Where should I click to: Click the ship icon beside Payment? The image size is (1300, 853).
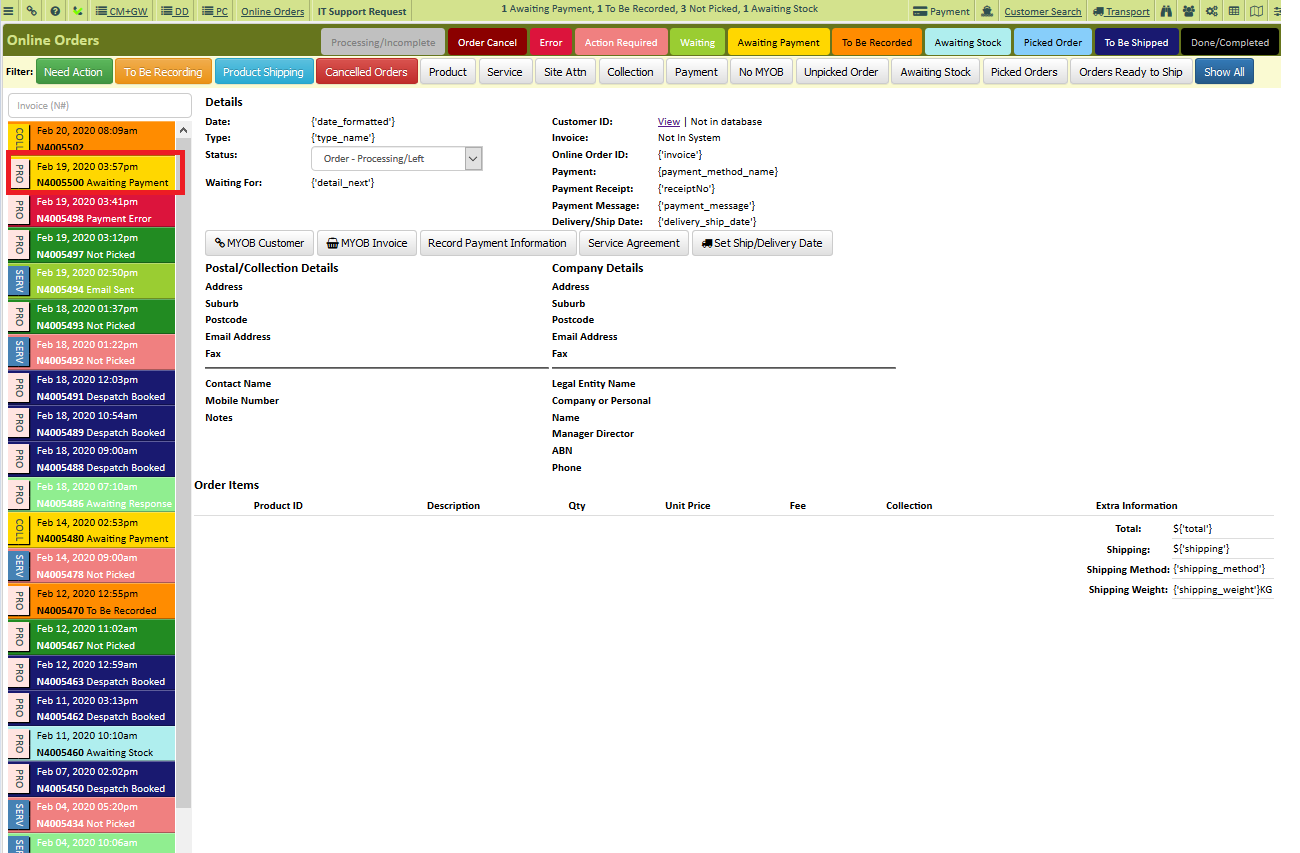(987, 11)
